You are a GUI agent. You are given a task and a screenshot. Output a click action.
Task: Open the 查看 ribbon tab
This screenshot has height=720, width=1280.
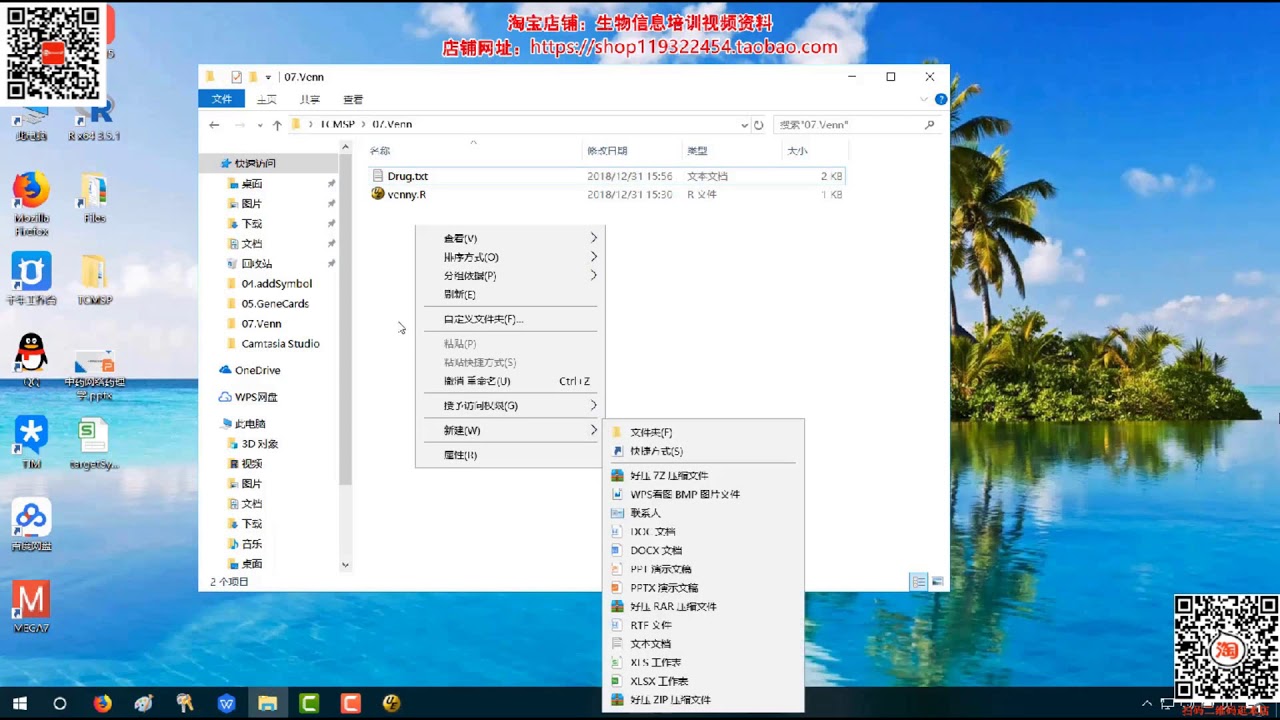point(353,99)
